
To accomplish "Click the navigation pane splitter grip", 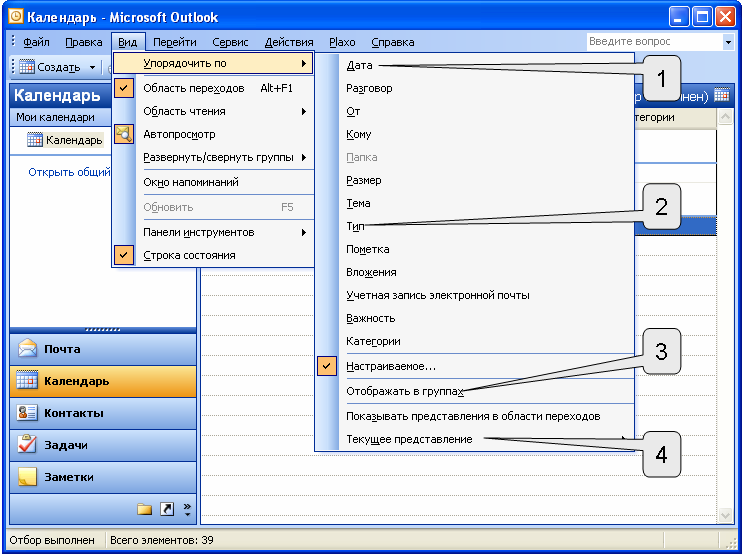I will [x=103, y=330].
